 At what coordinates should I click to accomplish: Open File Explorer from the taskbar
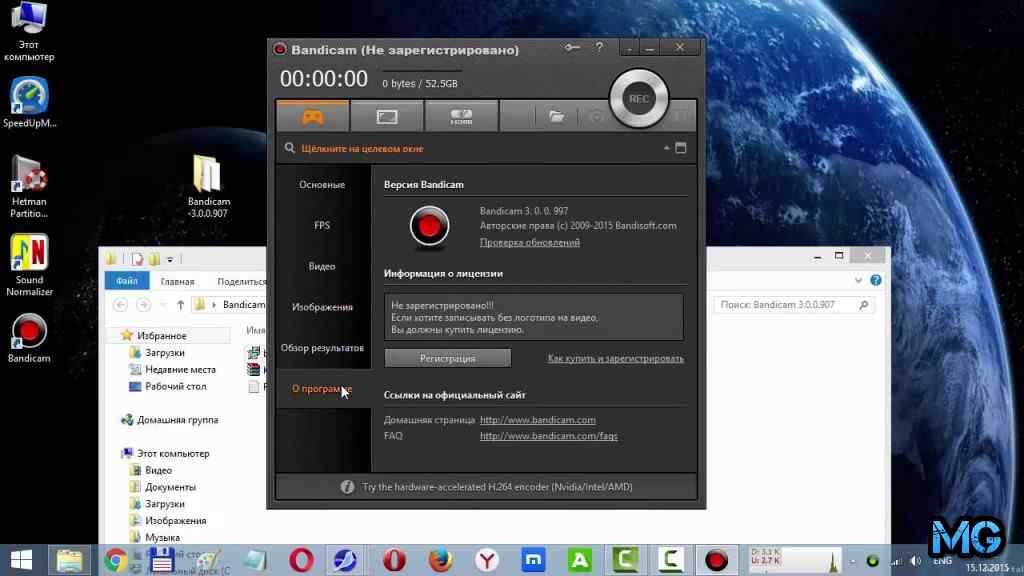69,560
